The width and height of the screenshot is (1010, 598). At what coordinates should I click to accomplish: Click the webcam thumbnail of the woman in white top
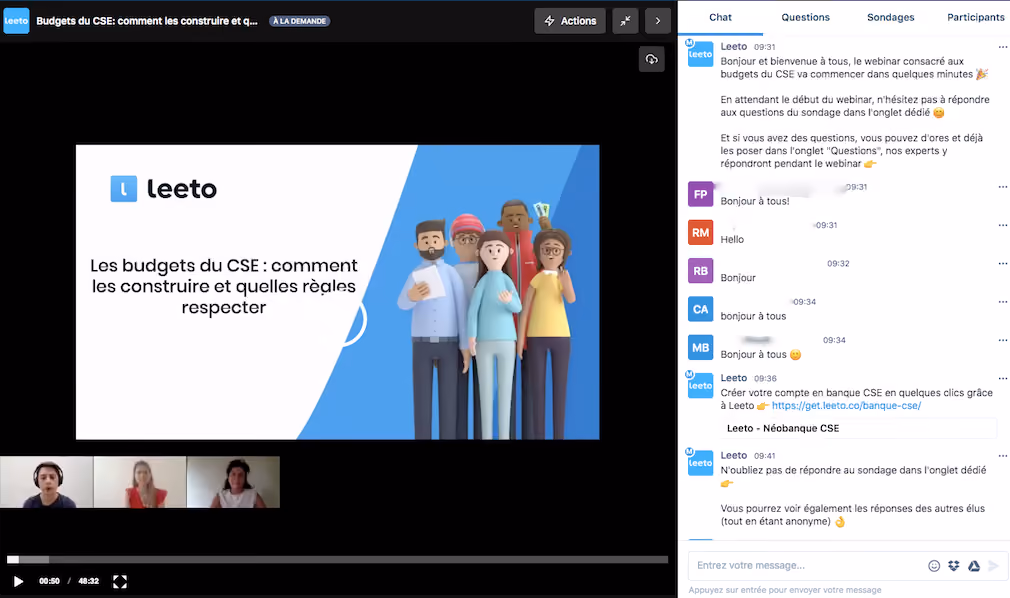click(x=233, y=482)
